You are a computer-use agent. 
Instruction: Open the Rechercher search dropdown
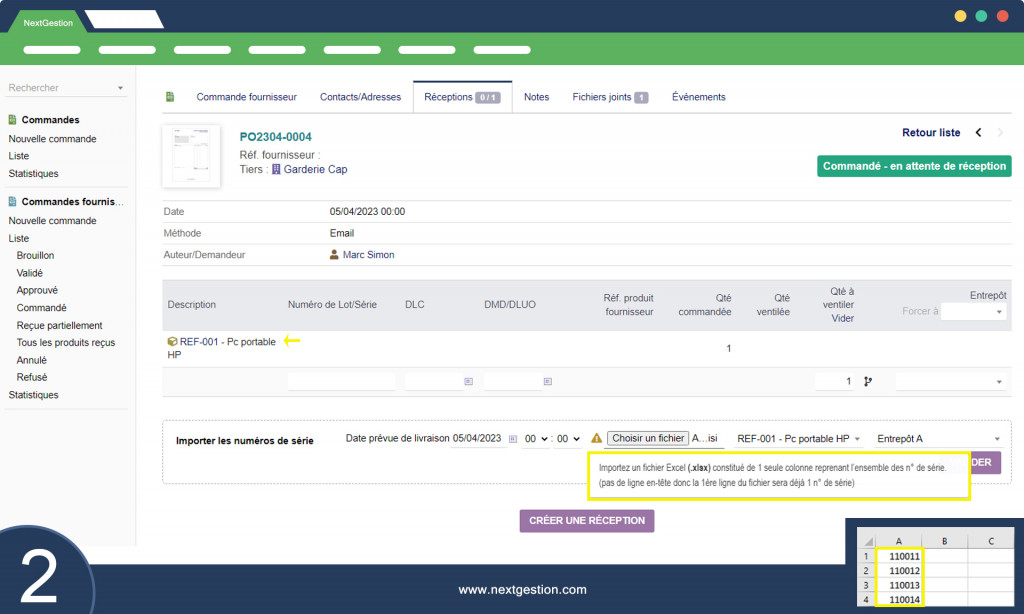(x=65, y=88)
